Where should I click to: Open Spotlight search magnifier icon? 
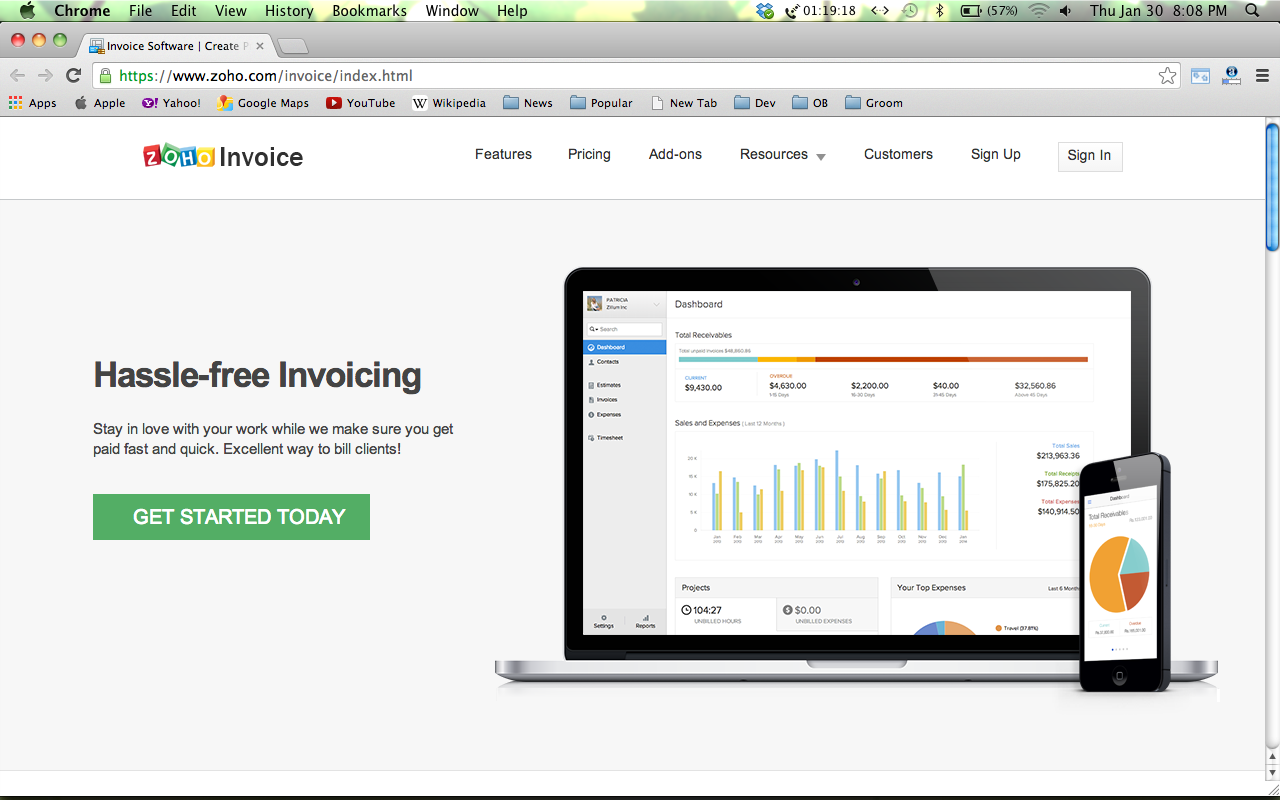[1252, 11]
